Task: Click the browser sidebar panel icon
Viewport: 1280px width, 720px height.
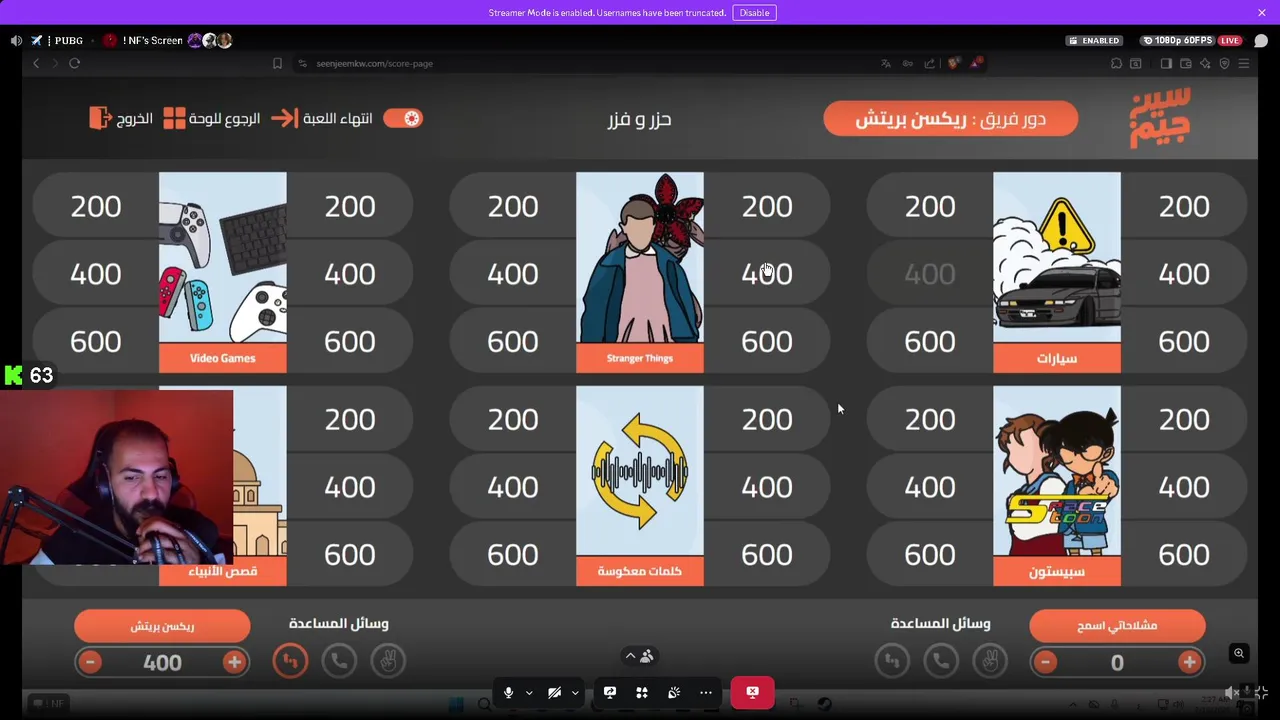Action: [x=1166, y=63]
